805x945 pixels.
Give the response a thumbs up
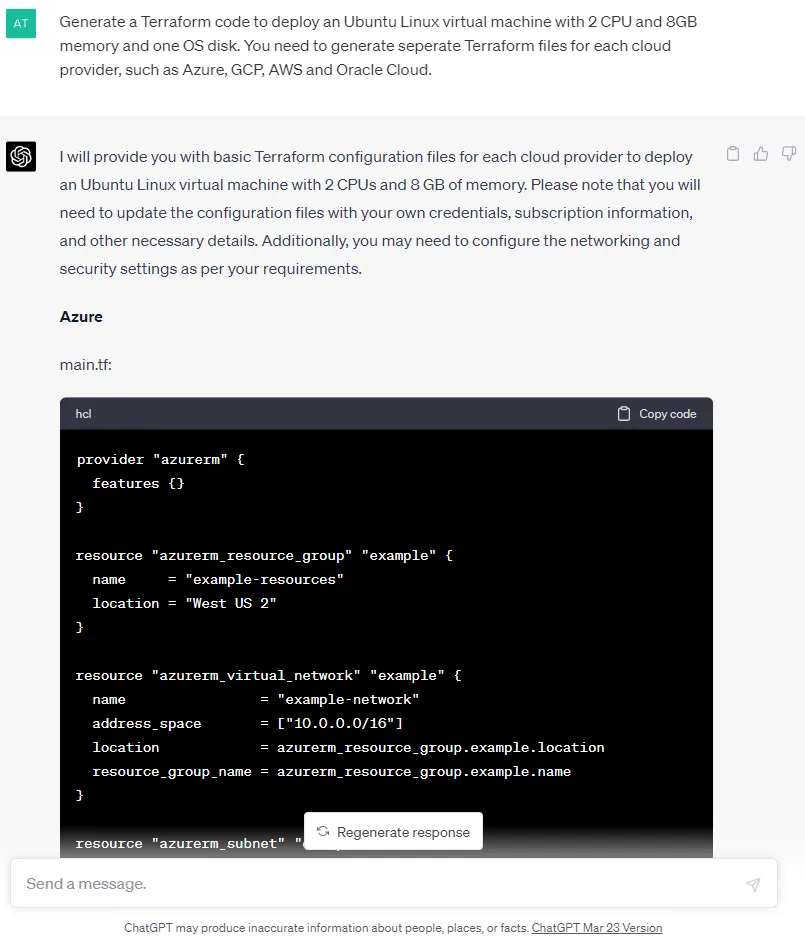click(761, 154)
